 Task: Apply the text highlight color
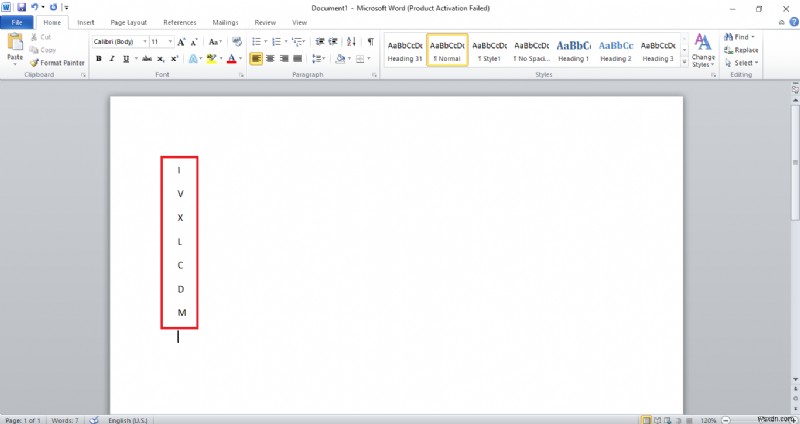click(212, 59)
